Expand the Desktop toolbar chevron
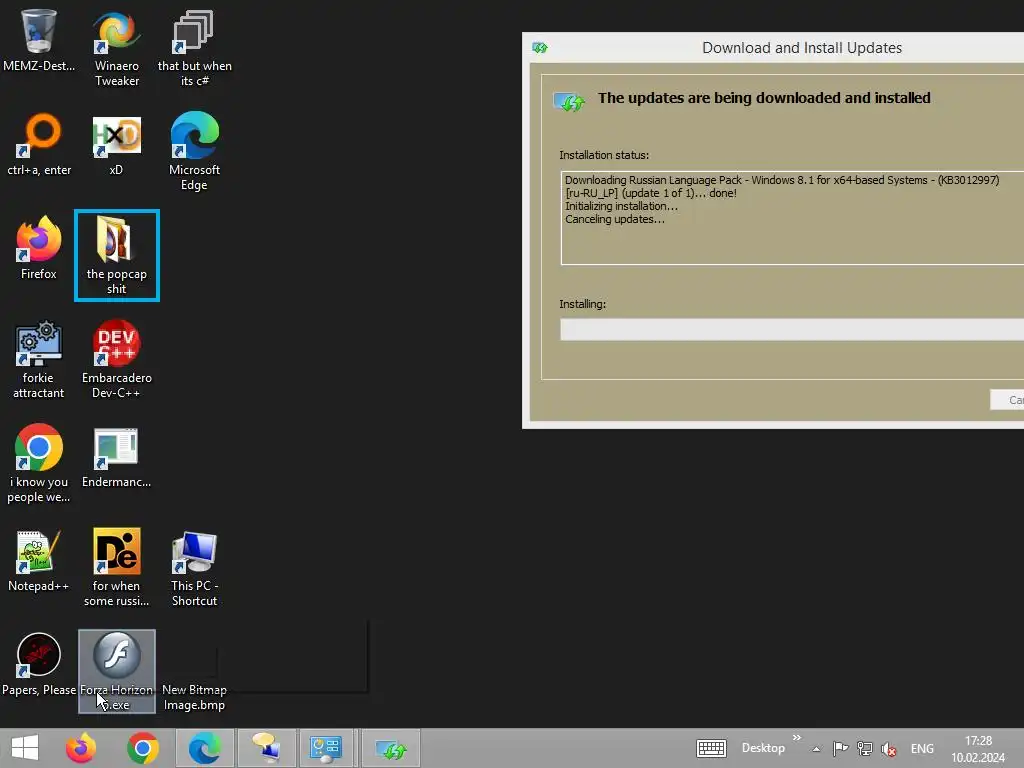The width and height of the screenshot is (1024, 768). [x=797, y=738]
